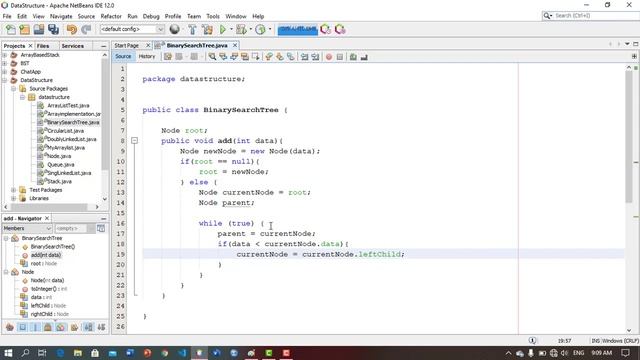
Task: Click the Debug Project icon
Action: (x=241, y=29)
